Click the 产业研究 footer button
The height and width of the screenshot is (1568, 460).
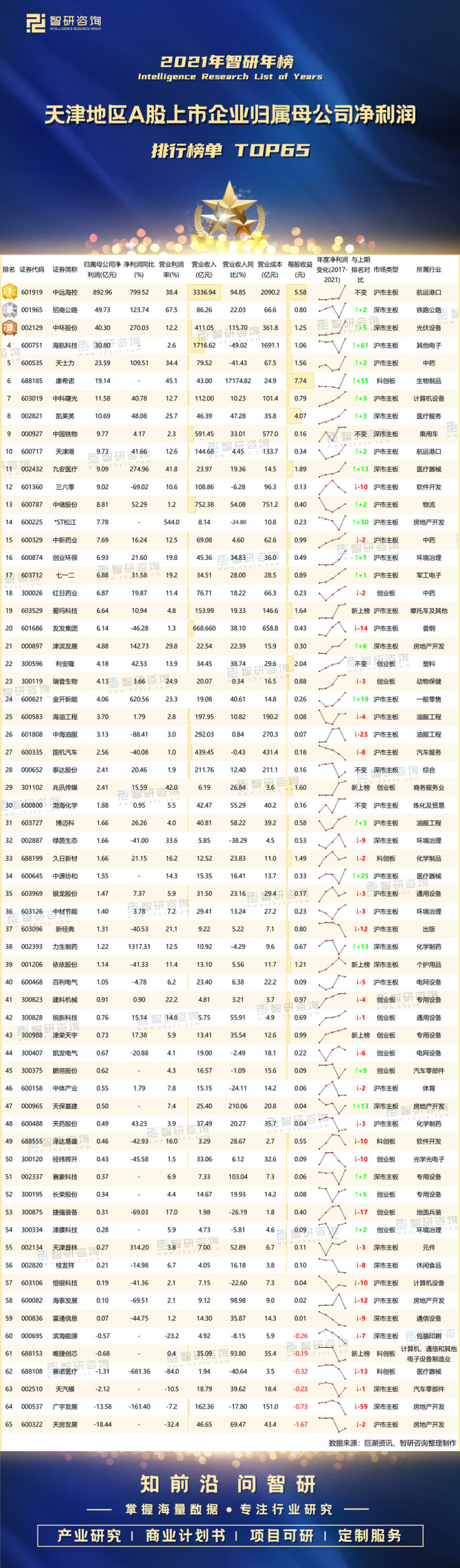(89, 1535)
